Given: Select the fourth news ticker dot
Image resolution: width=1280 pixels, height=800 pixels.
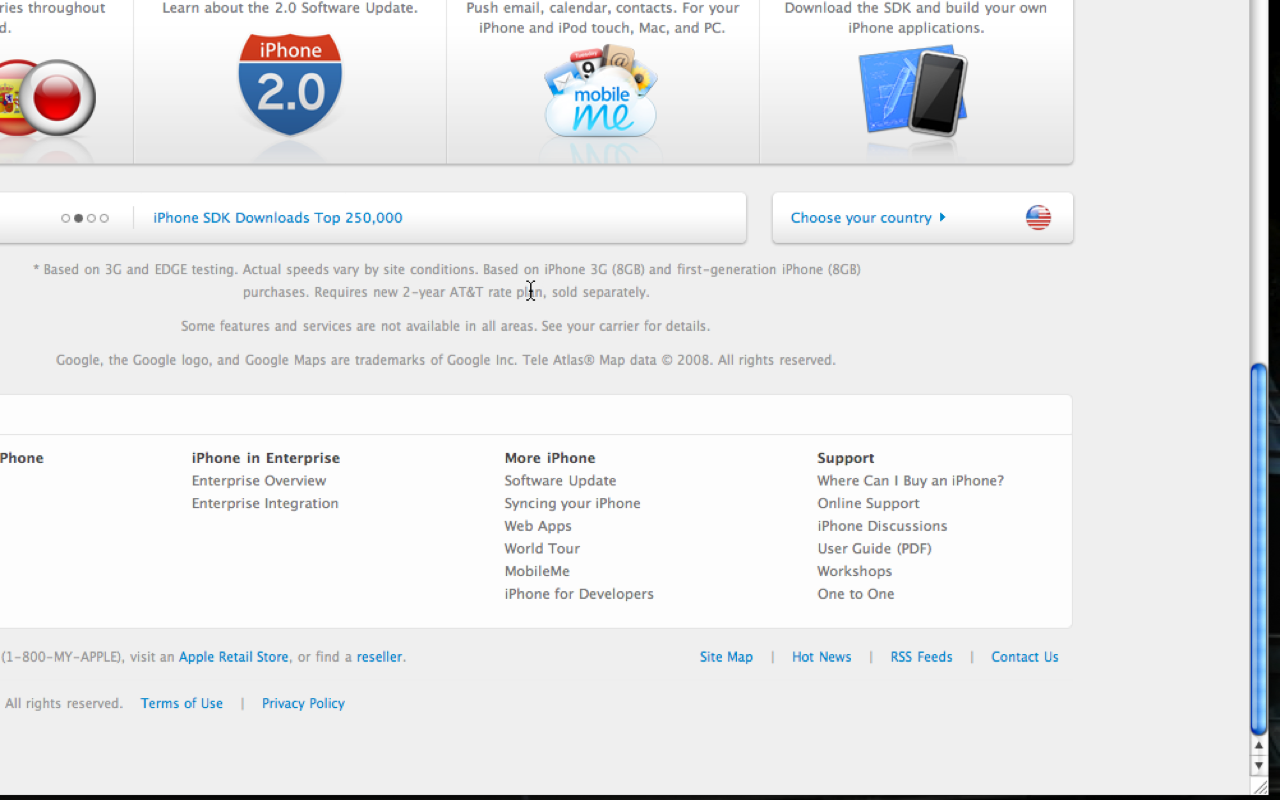Looking at the screenshot, I should pyautogui.click(x=104, y=218).
